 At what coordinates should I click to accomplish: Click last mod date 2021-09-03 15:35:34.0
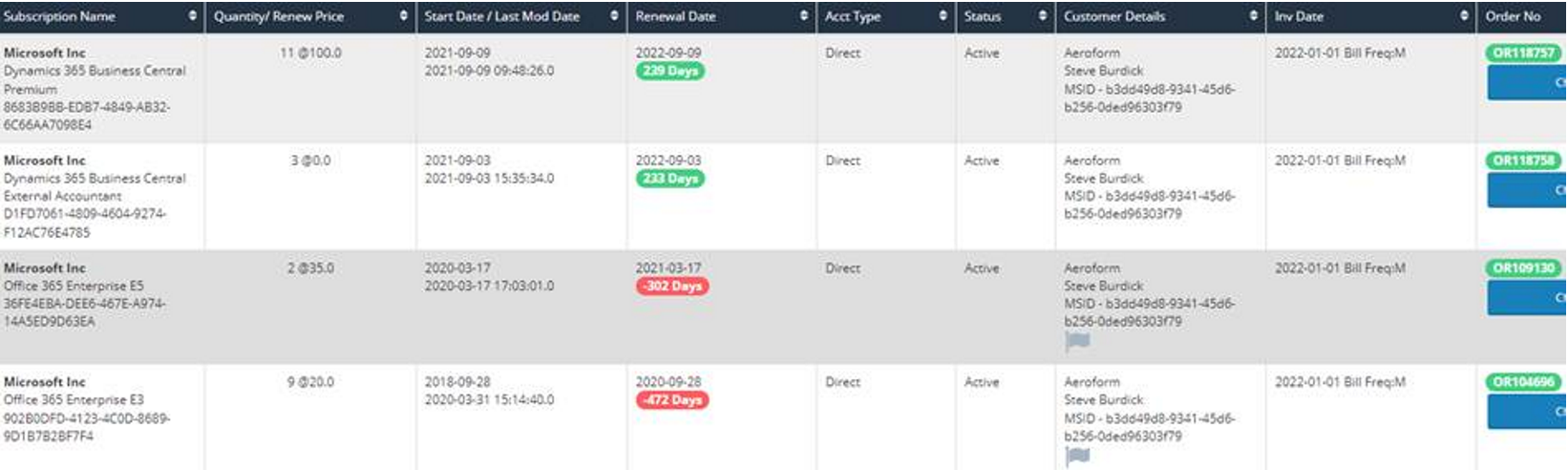coord(489,179)
